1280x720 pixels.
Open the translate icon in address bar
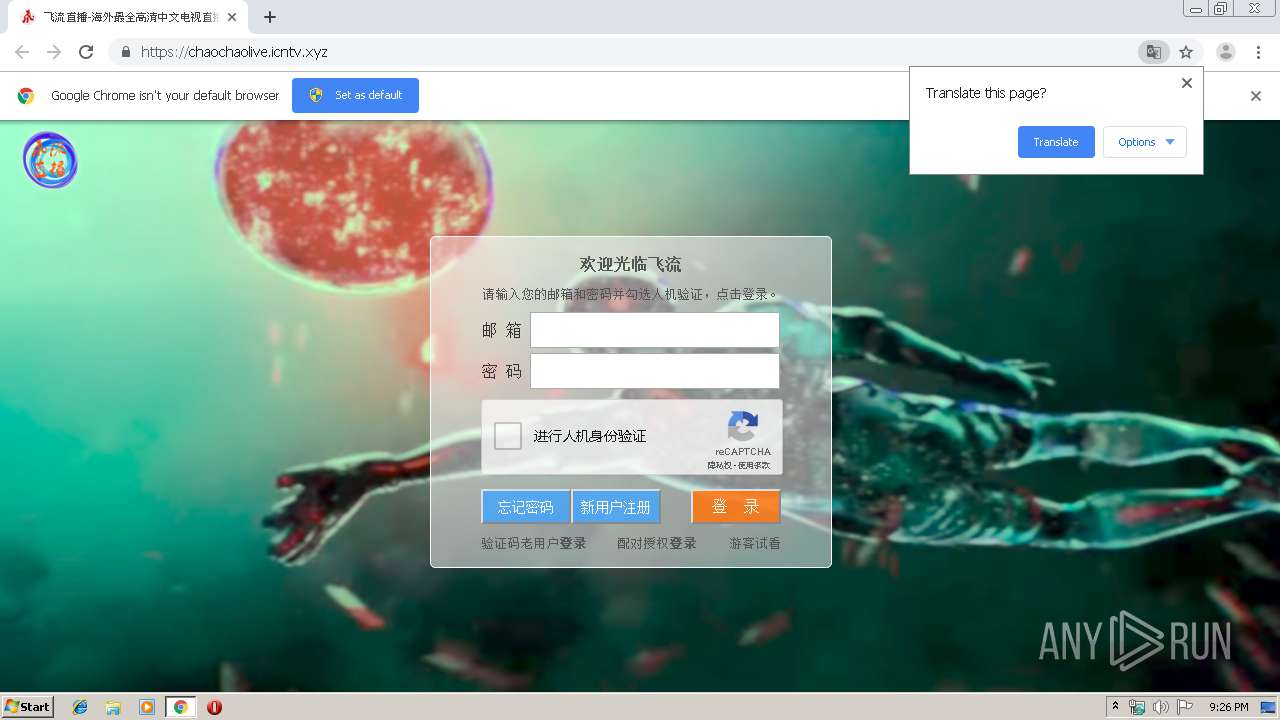point(1154,52)
